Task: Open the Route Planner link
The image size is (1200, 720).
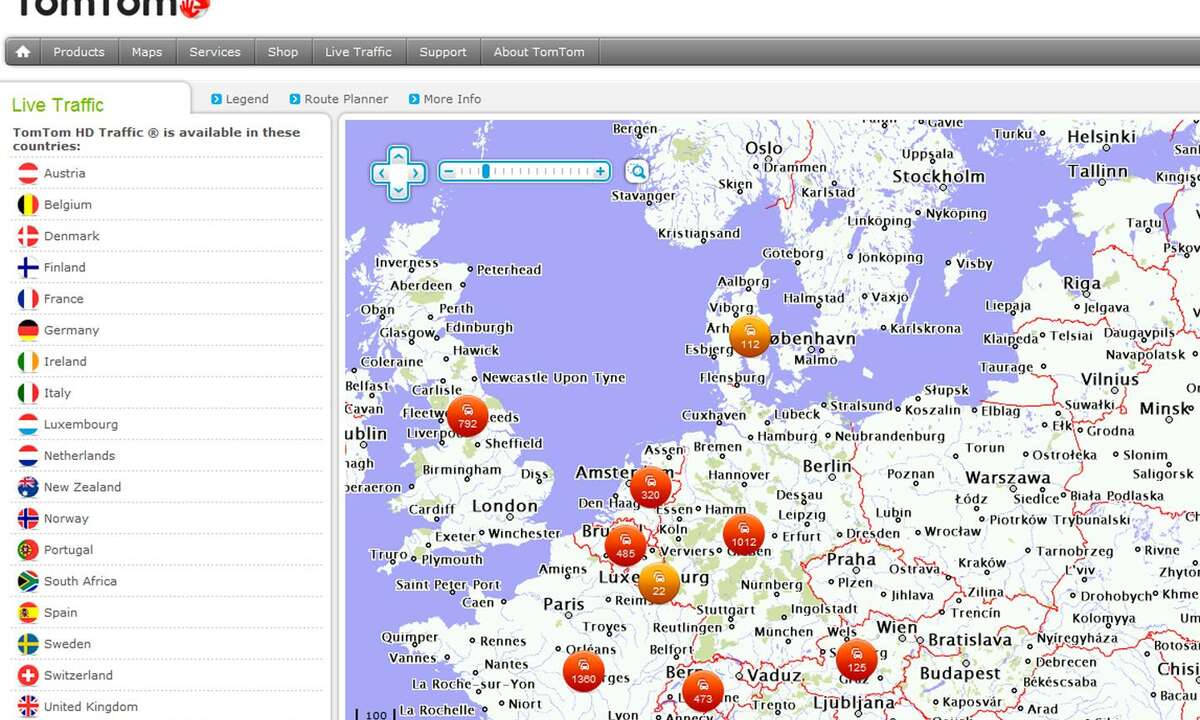Action: [338, 99]
